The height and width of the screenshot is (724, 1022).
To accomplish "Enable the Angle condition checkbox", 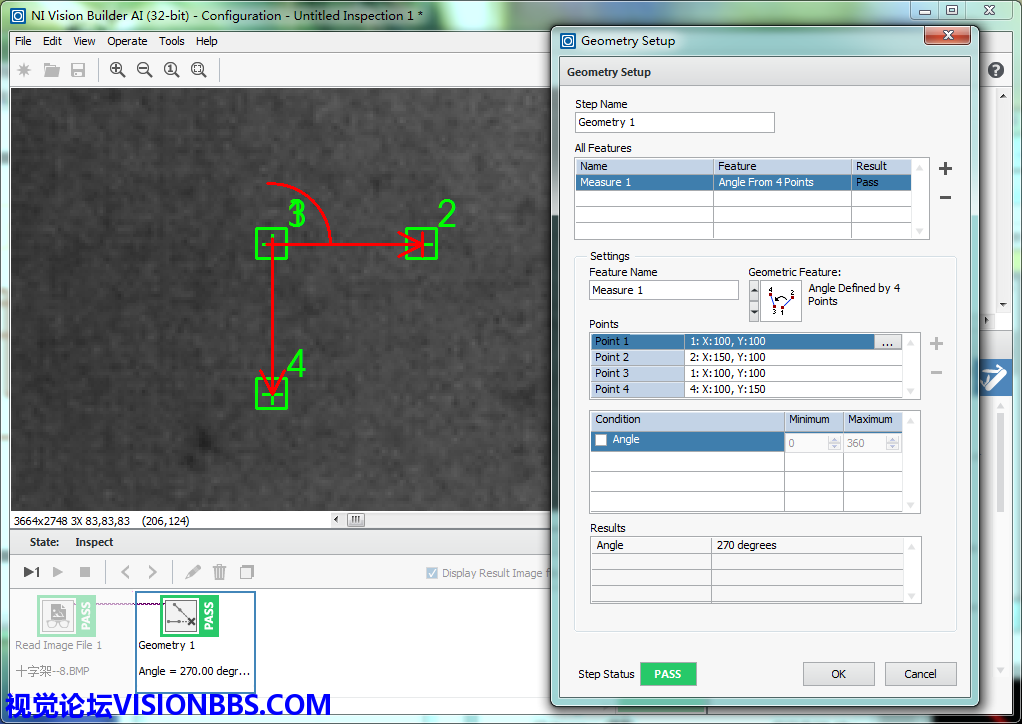I will point(601,440).
